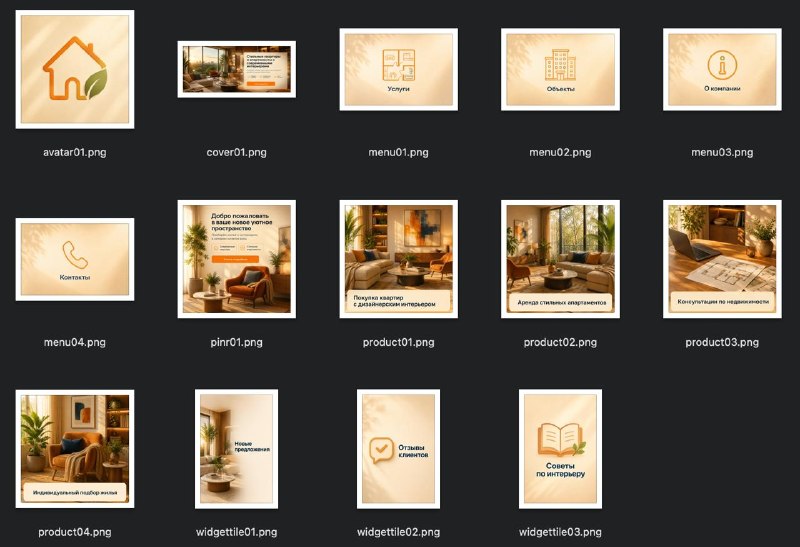Select the cover01.png banner thumbnail
The height and width of the screenshot is (547, 800).
coord(237,69)
